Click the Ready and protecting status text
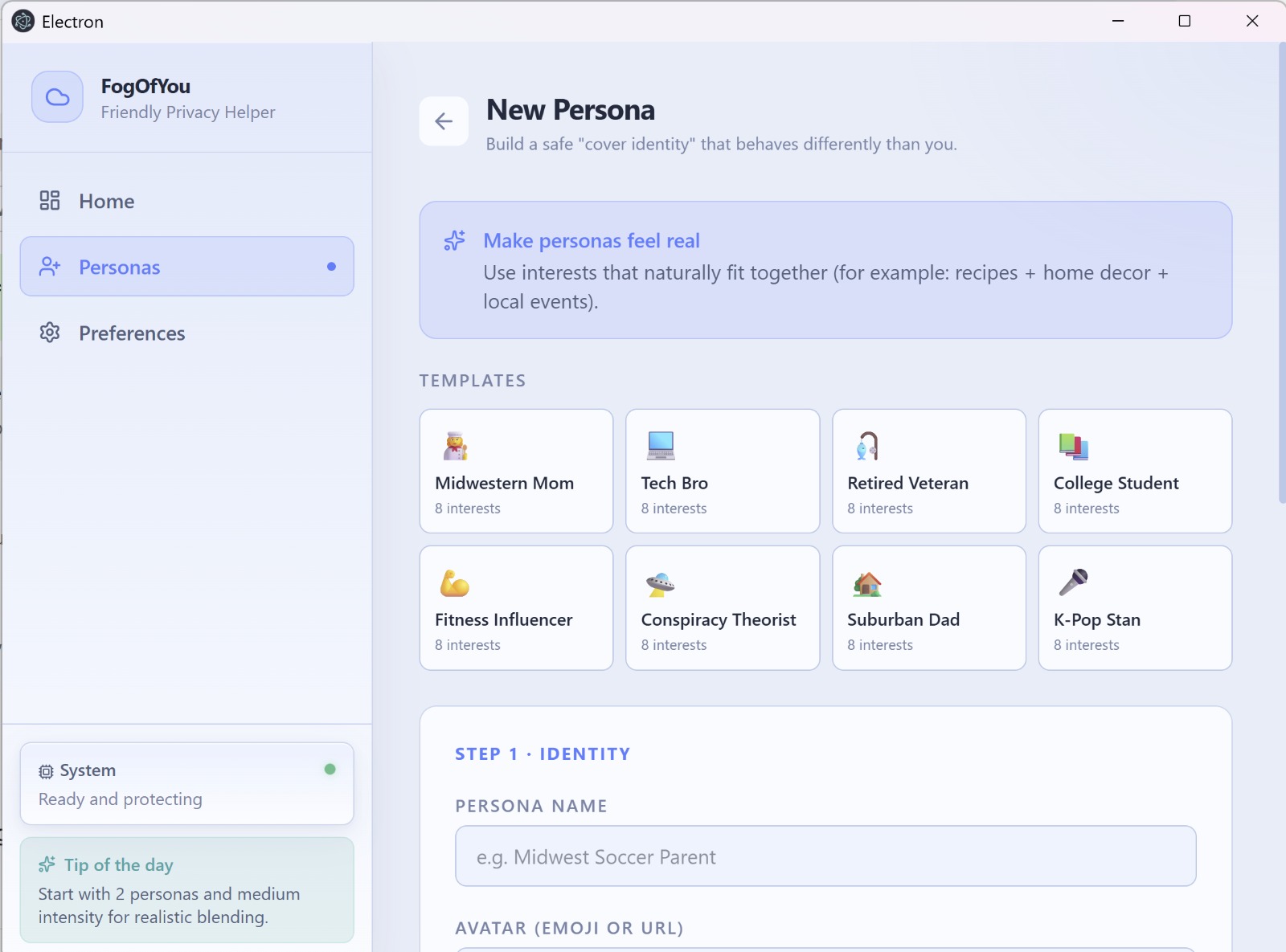The image size is (1286, 952). 121,799
